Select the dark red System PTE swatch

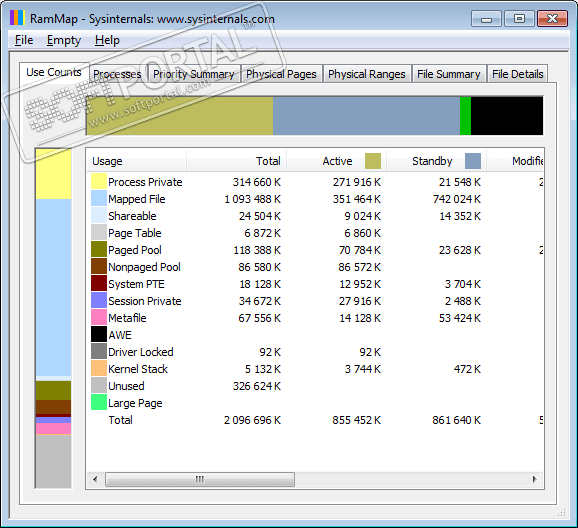pos(99,284)
